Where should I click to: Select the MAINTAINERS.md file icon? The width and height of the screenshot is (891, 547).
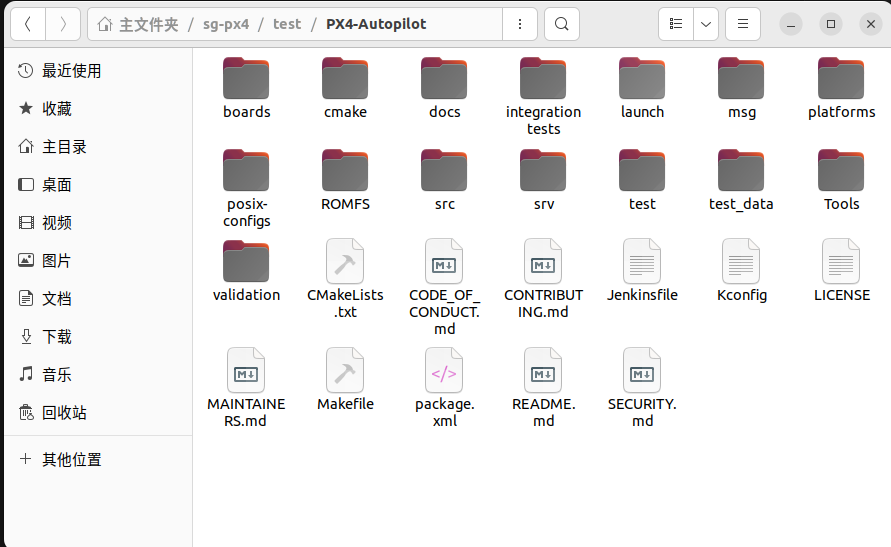(x=246, y=370)
